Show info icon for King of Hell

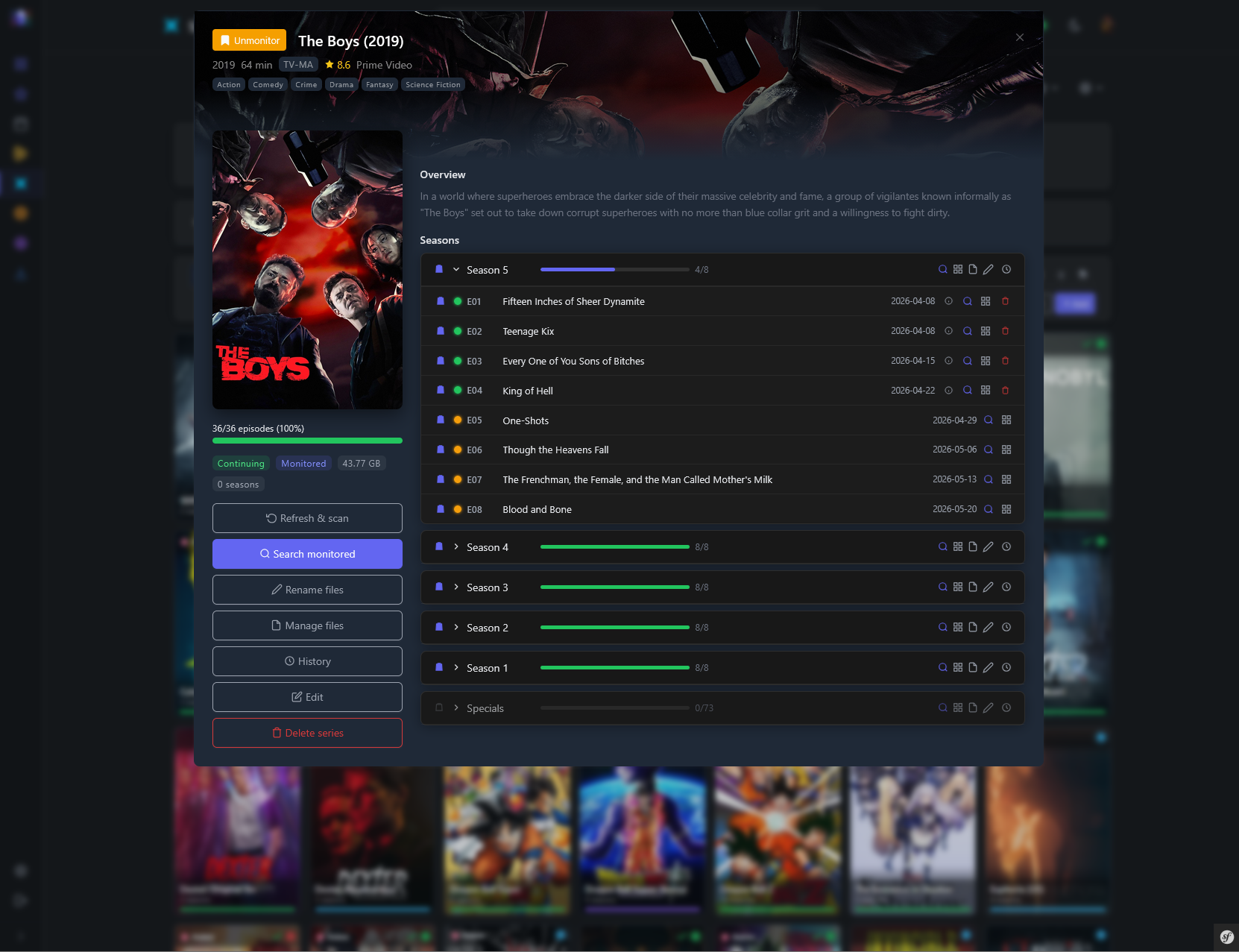949,390
